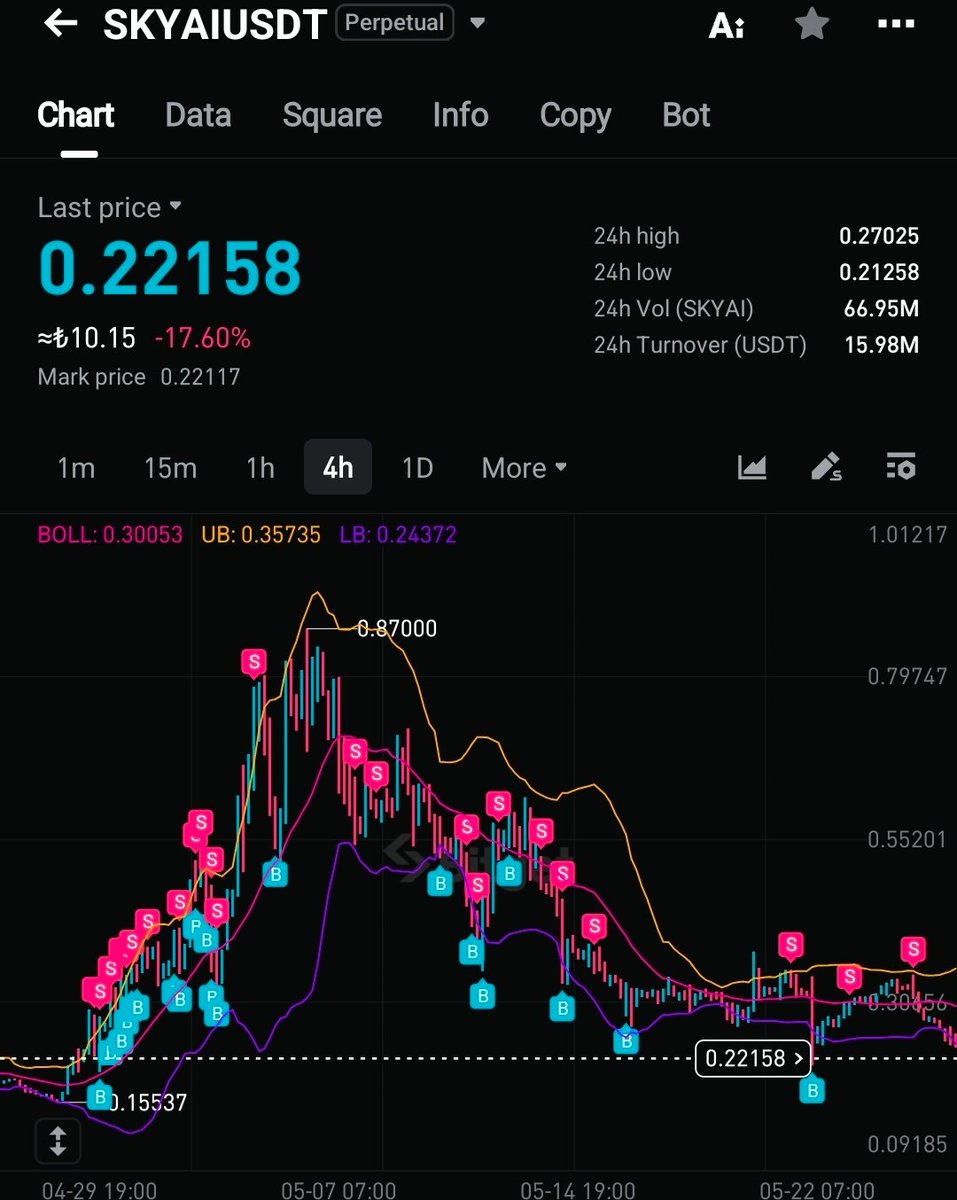
Task: Switch to the Square tab
Action: [x=332, y=115]
